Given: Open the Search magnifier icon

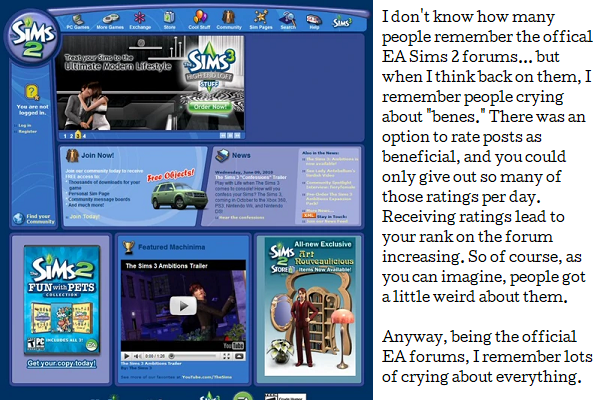Looking at the screenshot, I should pos(288,21).
